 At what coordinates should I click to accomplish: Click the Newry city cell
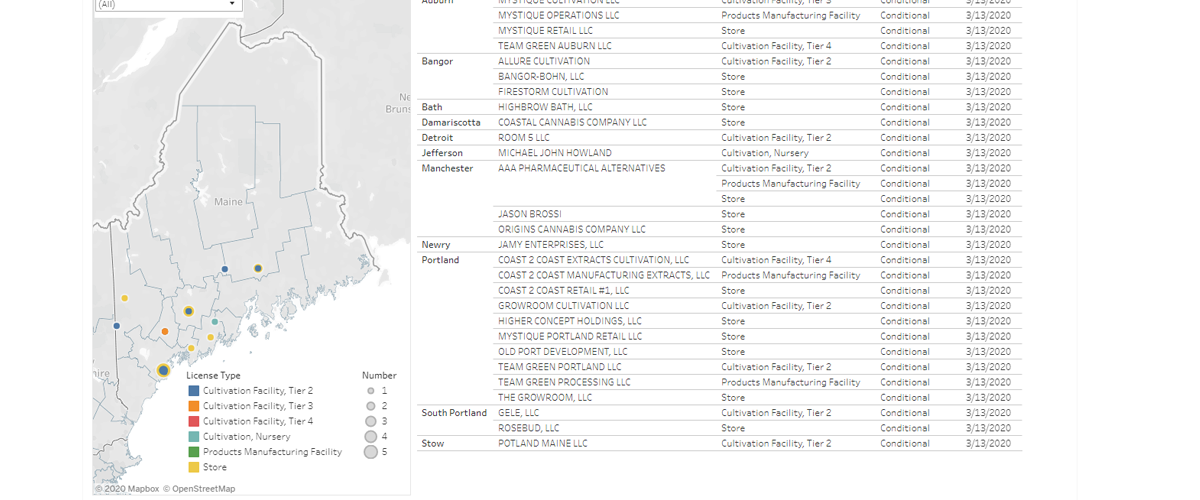(436, 244)
